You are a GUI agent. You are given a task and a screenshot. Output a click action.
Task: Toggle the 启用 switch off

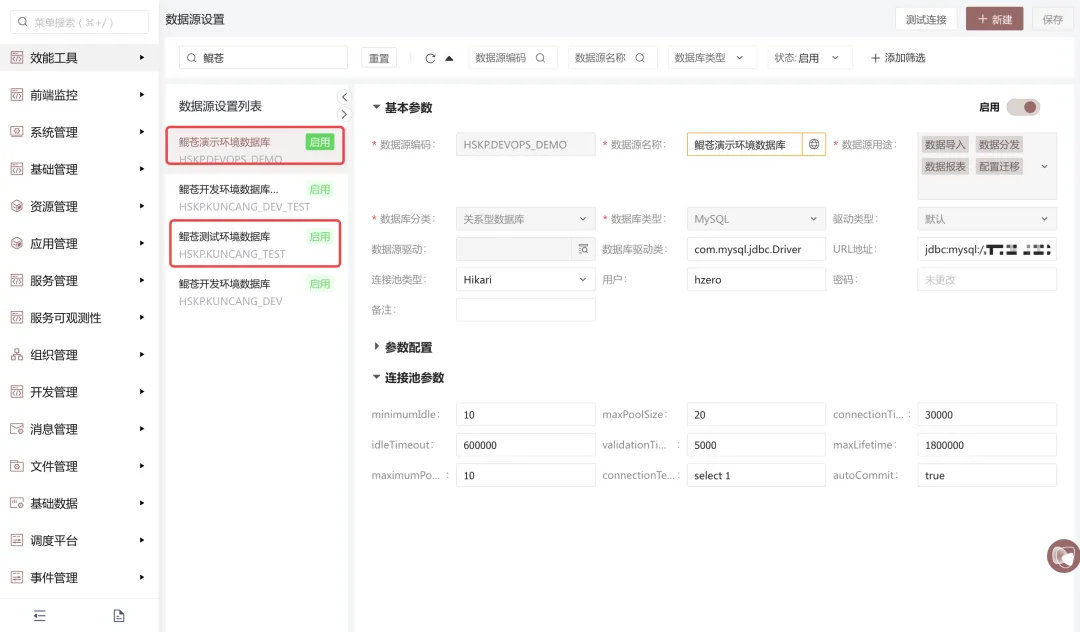pyautogui.click(x=1023, y=107)
